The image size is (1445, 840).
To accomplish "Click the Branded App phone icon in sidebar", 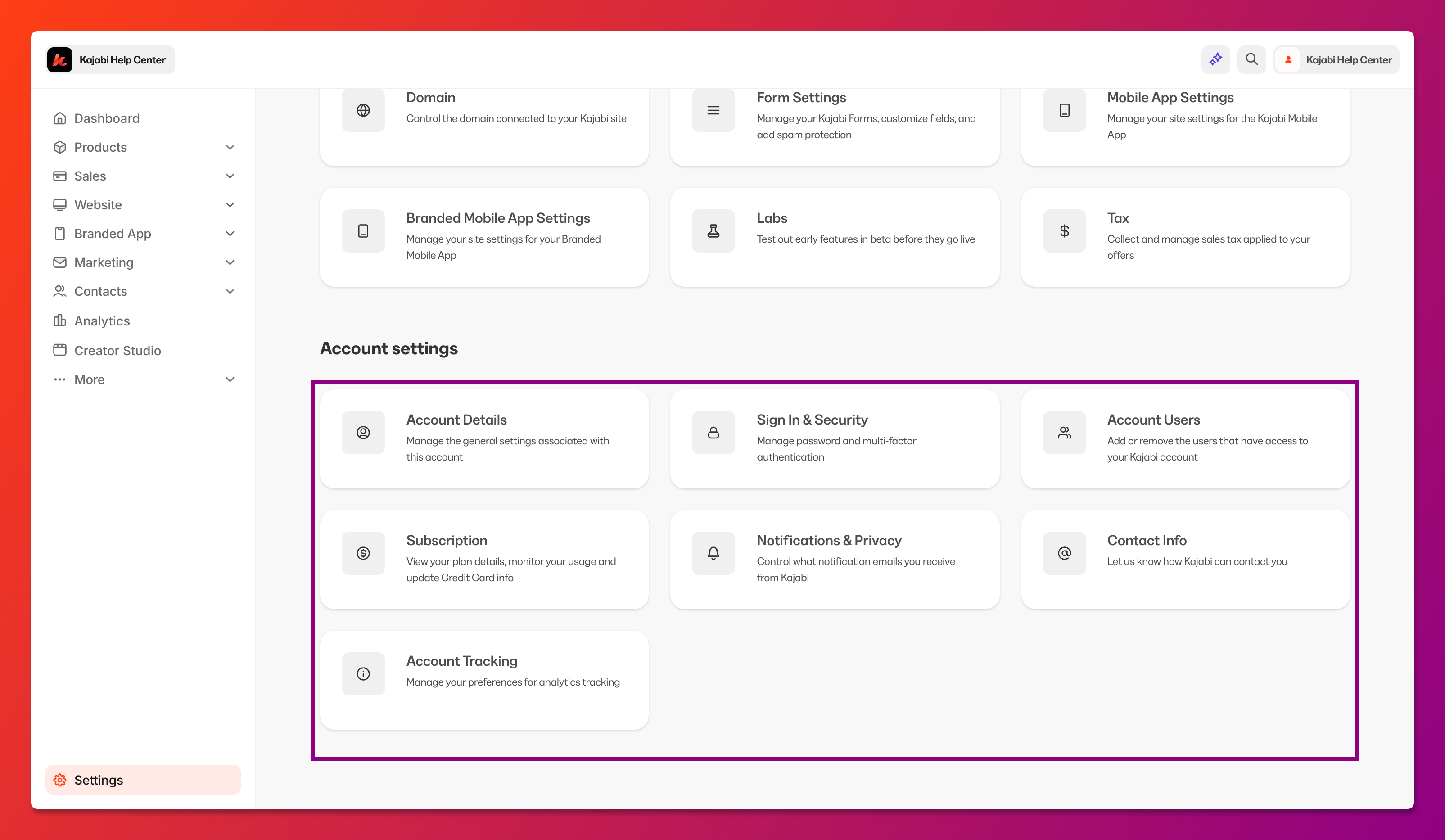I will tap(59, 233).
